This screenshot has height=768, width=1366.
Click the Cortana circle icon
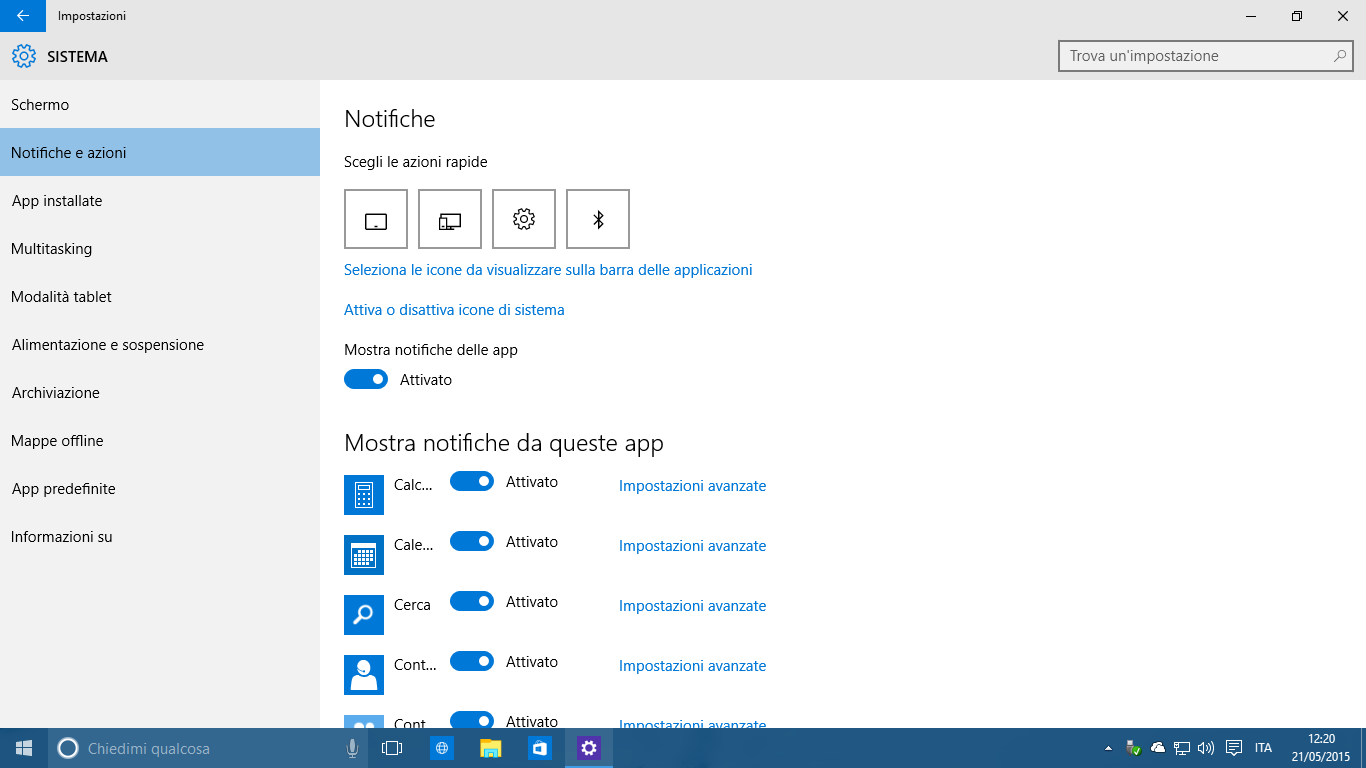pyautogui.click(x=68, y=748)
